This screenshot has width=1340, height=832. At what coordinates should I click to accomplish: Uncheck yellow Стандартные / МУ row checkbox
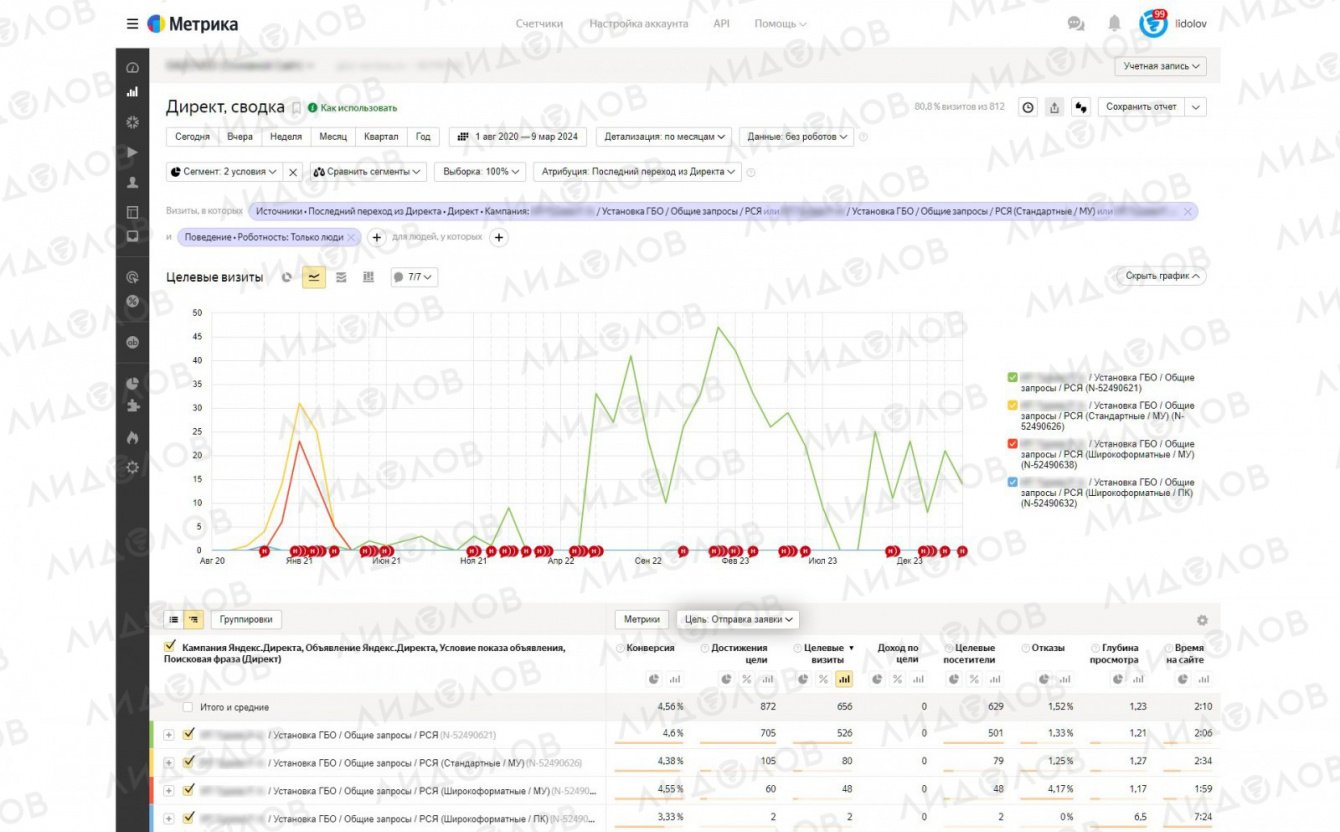[189, 762]
